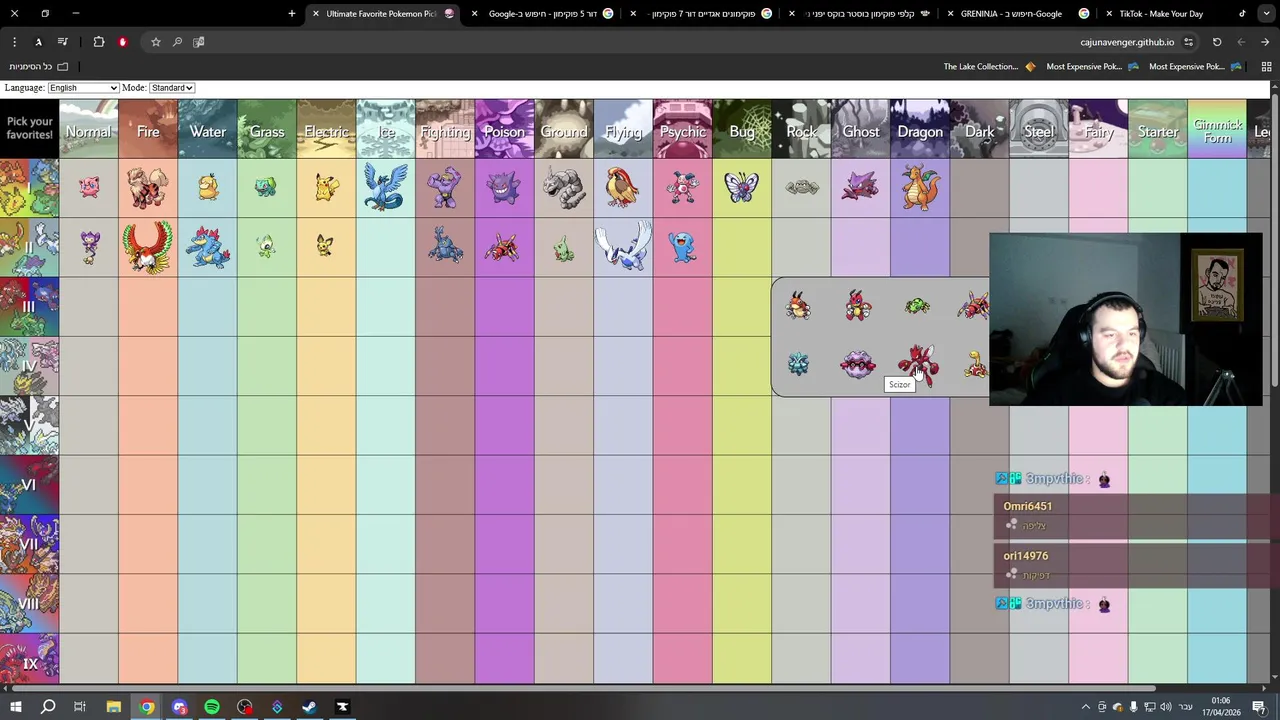Select Pidgeot in the Flying column
1280x720 pixels.
[x=623, y=188]
